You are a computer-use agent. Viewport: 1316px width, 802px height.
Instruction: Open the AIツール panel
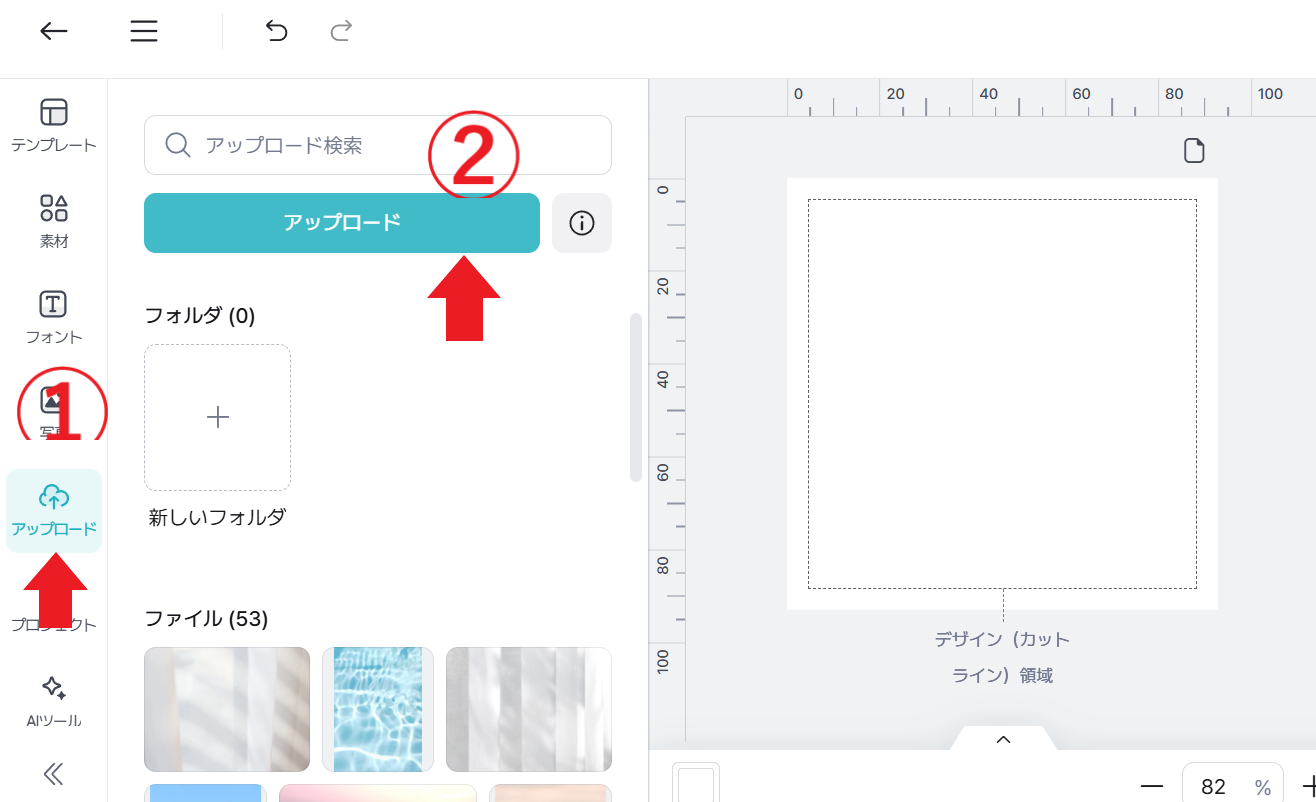pyautogui.click(x=54, y=701)
